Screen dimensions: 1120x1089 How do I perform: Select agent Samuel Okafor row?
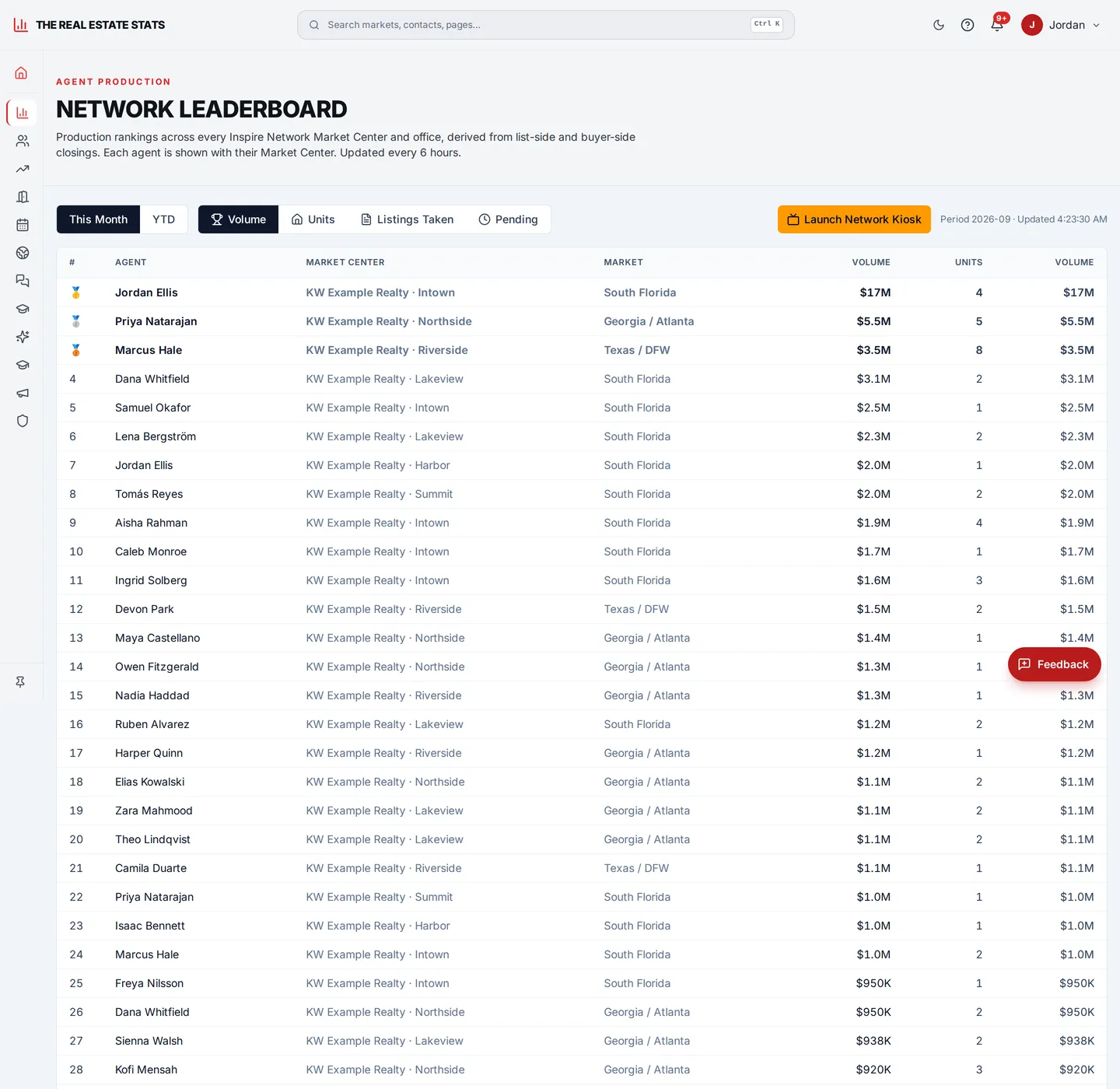(582, 408)
